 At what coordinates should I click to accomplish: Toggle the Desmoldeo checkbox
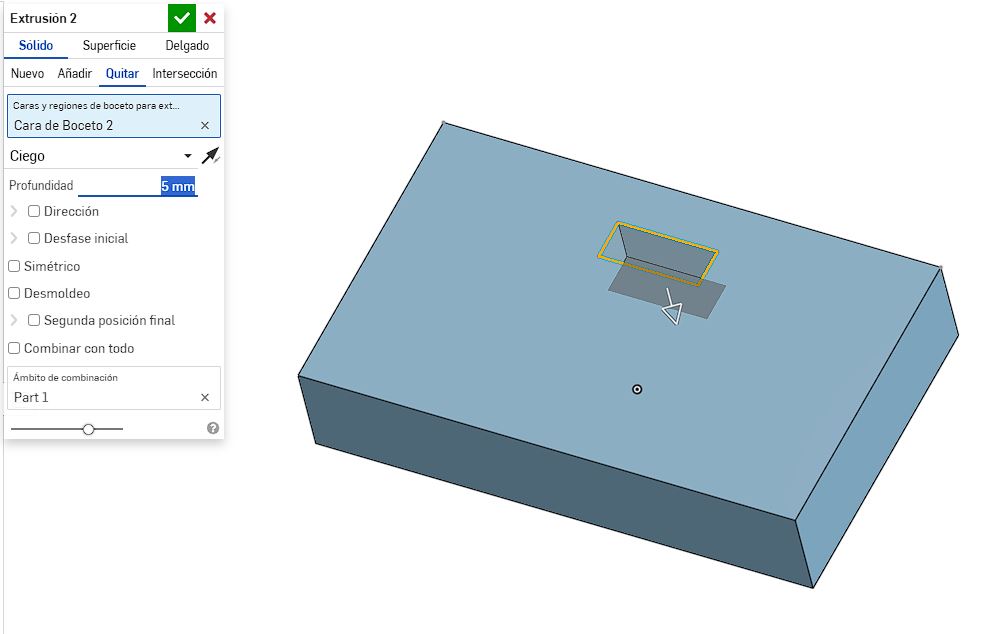[14, 293]
